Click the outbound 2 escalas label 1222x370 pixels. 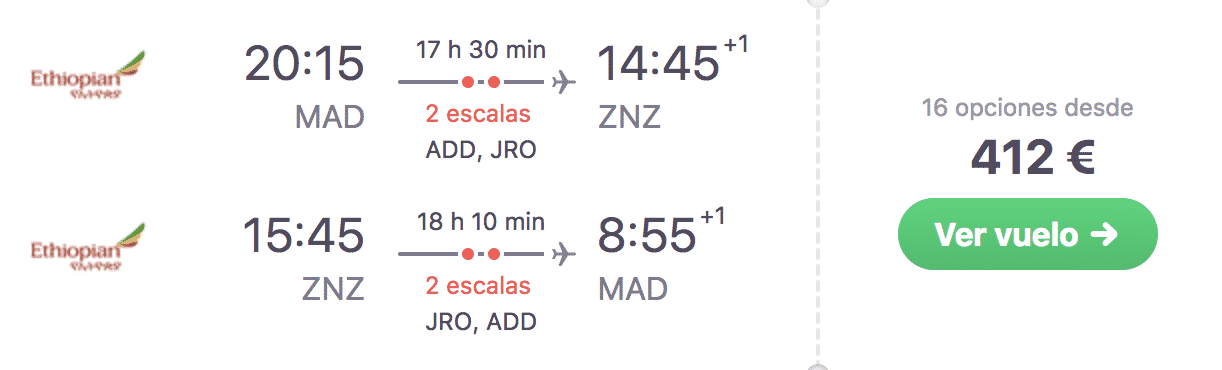click(x=478, y=115)
